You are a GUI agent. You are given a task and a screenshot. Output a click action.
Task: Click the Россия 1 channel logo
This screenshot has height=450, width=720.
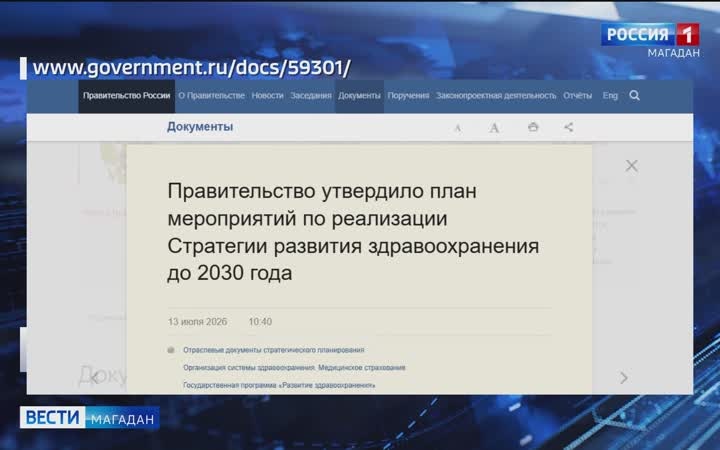point(650,35)
